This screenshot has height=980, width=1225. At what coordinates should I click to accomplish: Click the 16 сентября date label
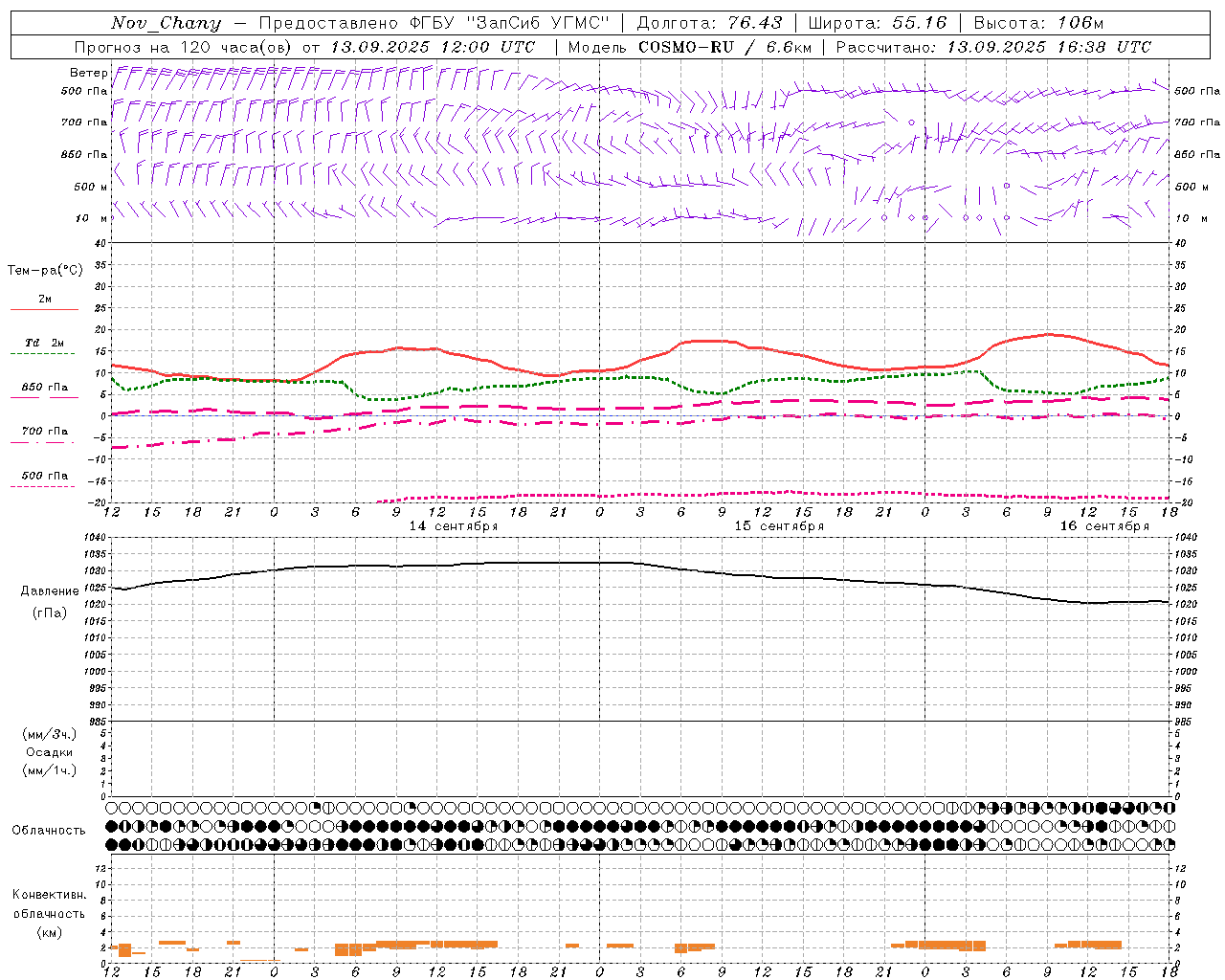(x=1104, y=526)
